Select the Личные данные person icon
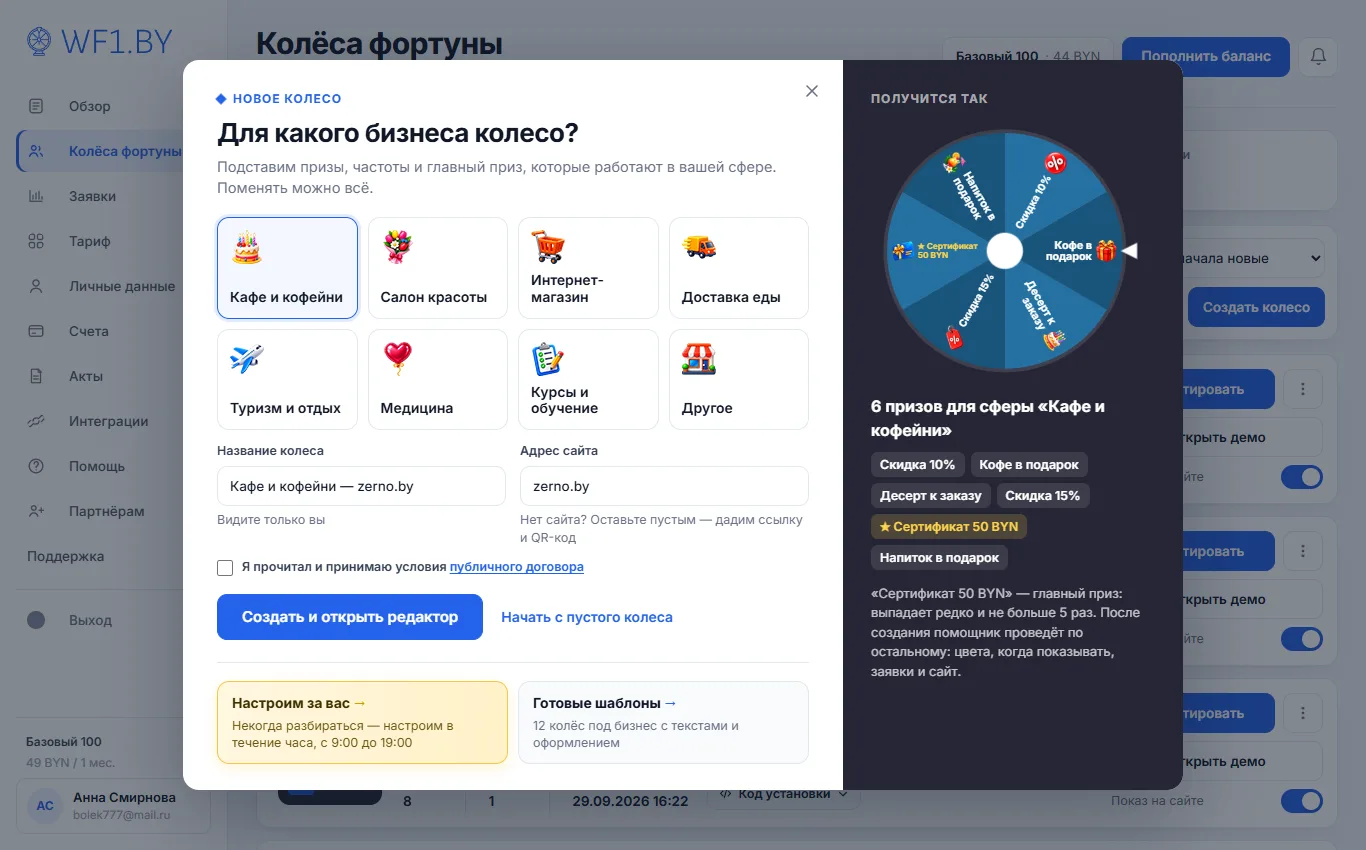 (x=36, y=286)
